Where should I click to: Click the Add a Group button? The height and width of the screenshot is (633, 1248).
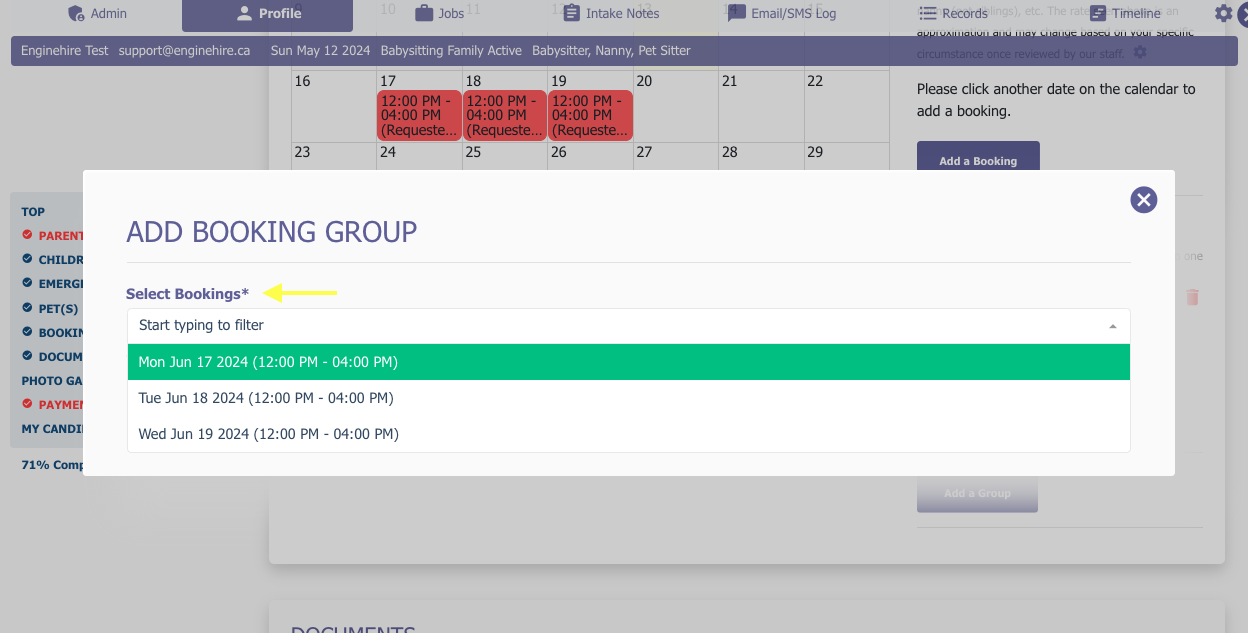pyautogui.click(x=977, y=493)
